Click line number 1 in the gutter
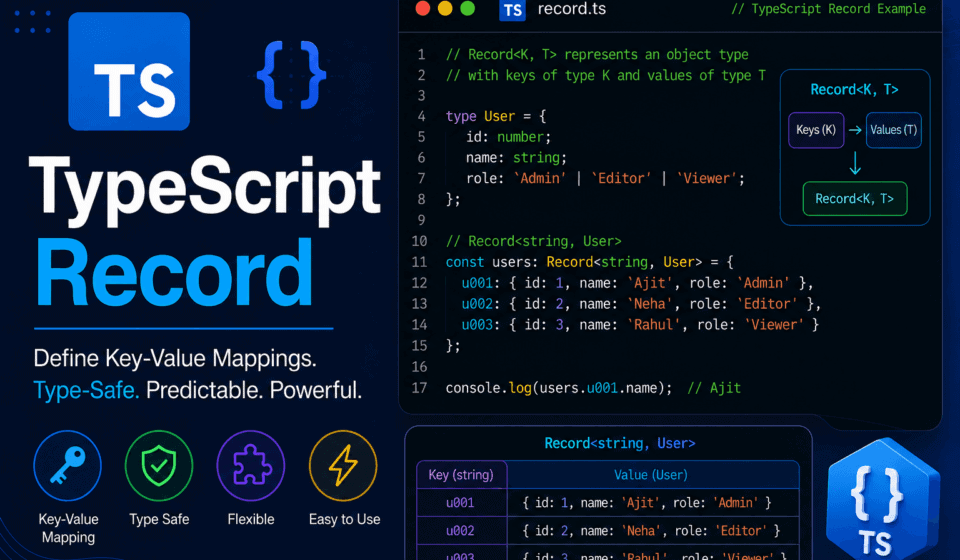The width and height of the screenshot is (960, 560). tap(421, 54)
